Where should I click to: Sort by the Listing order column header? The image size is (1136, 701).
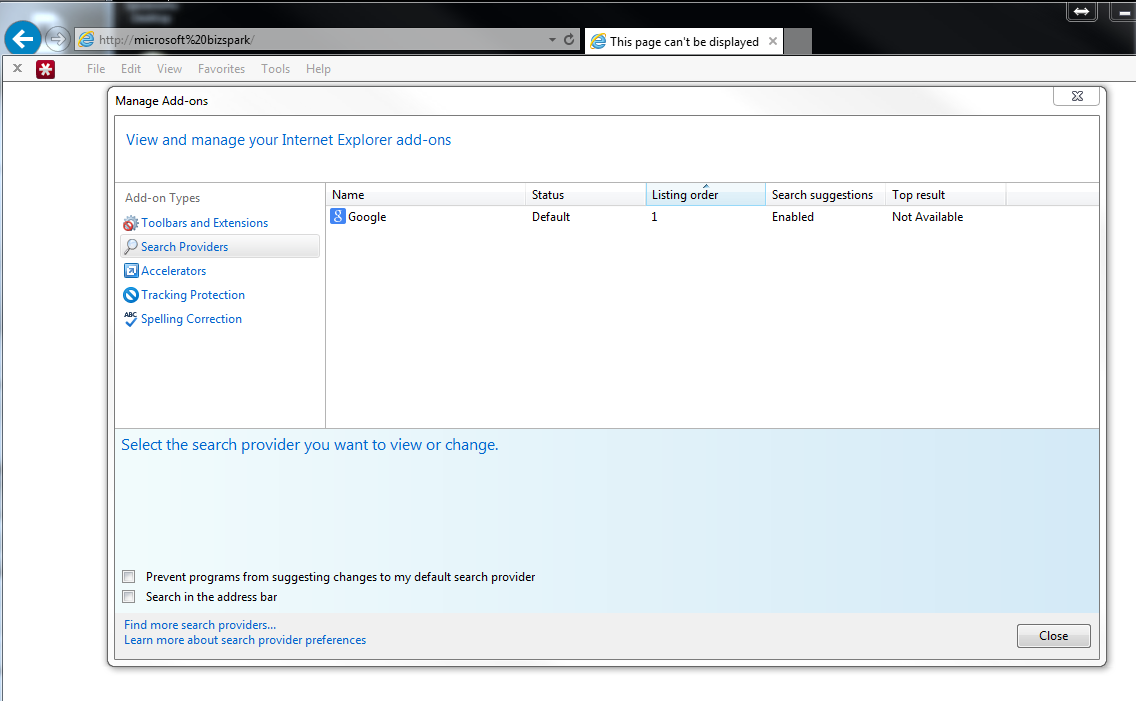(x=706, y=195)
